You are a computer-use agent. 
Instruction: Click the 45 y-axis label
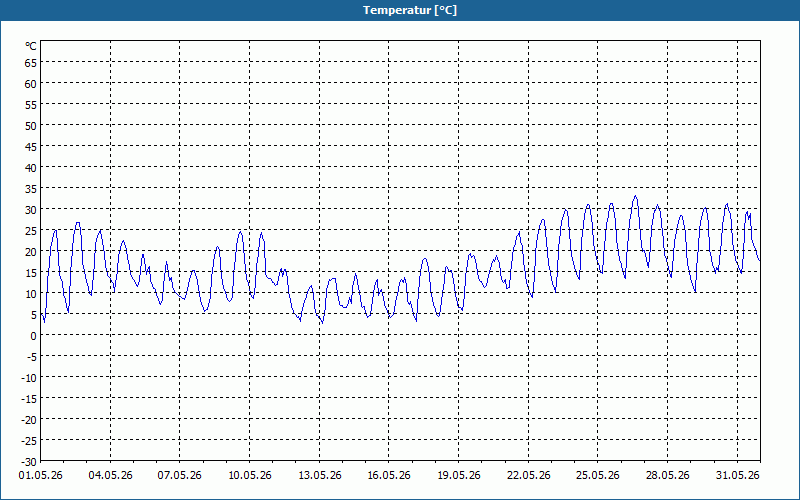point(31,147)
